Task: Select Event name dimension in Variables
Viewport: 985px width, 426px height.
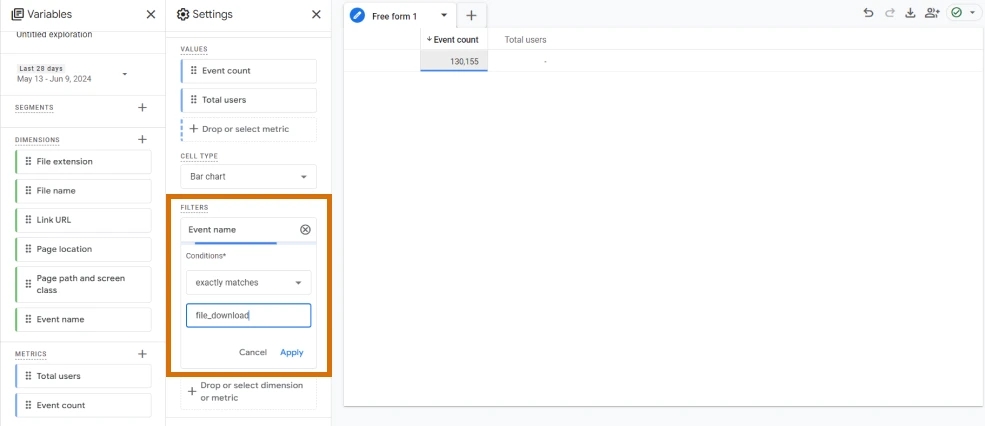Action: (x=83, y=319)
